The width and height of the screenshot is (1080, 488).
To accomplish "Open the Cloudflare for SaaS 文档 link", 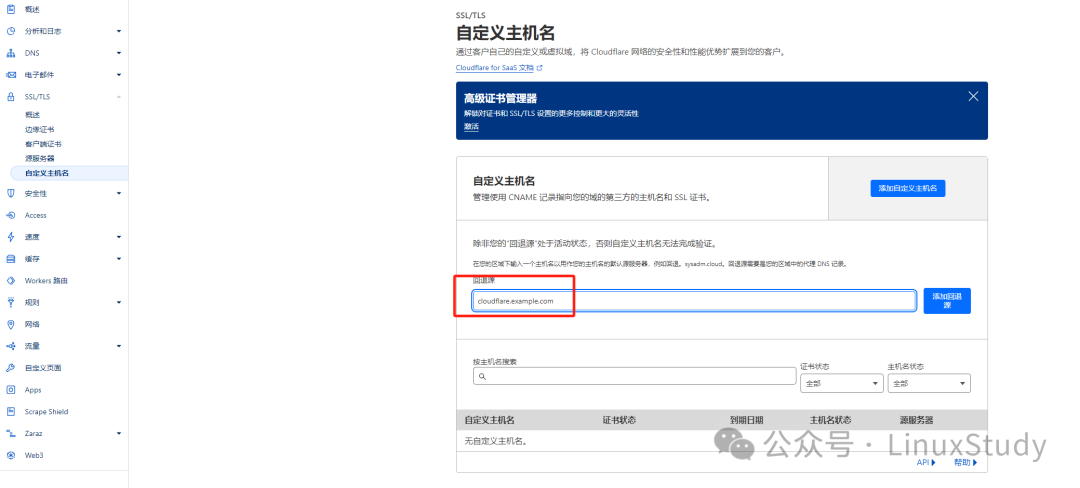I will pyautogui.click(x=498, y=68).
